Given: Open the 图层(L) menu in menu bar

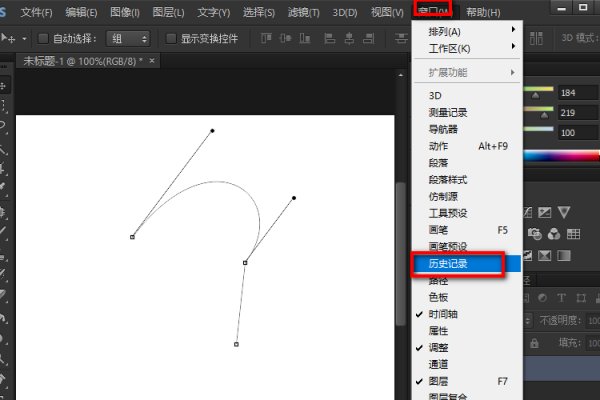Looking at the screenshot, I should click(168, 13).
